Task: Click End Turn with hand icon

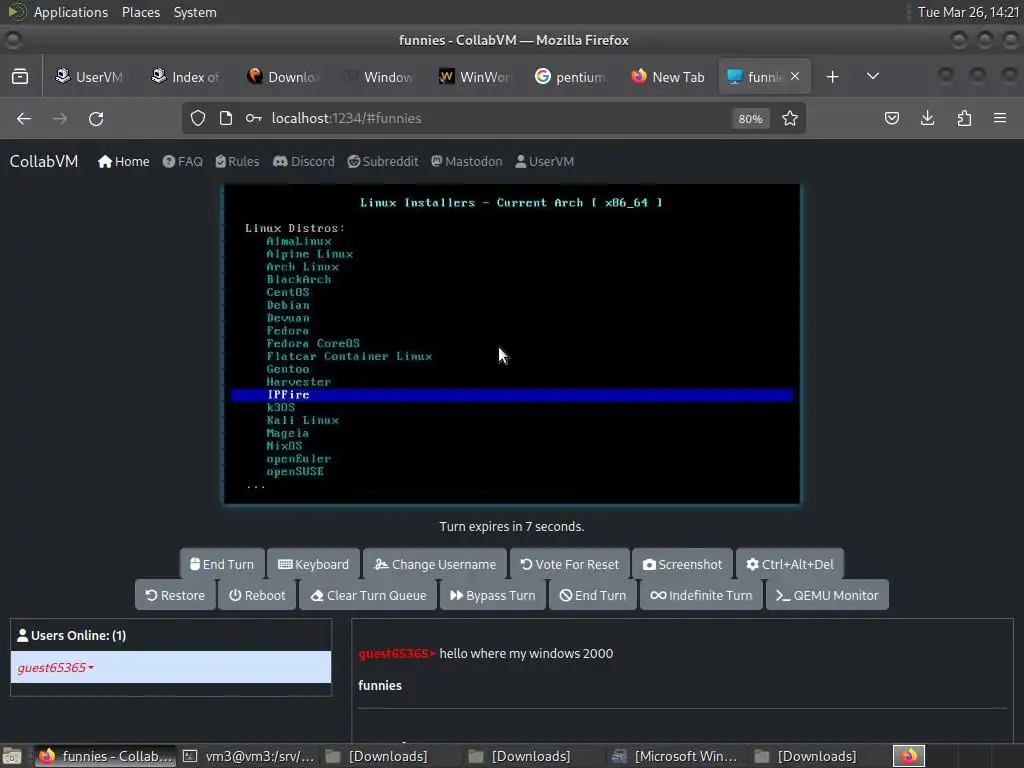Action: (222, 564)
